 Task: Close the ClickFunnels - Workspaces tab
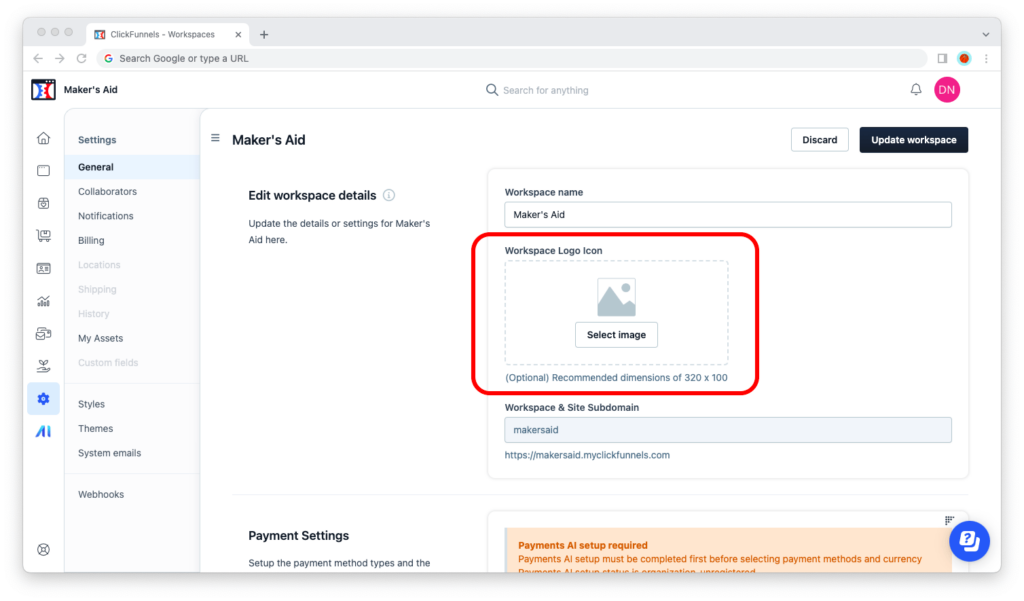click(238, 35)
